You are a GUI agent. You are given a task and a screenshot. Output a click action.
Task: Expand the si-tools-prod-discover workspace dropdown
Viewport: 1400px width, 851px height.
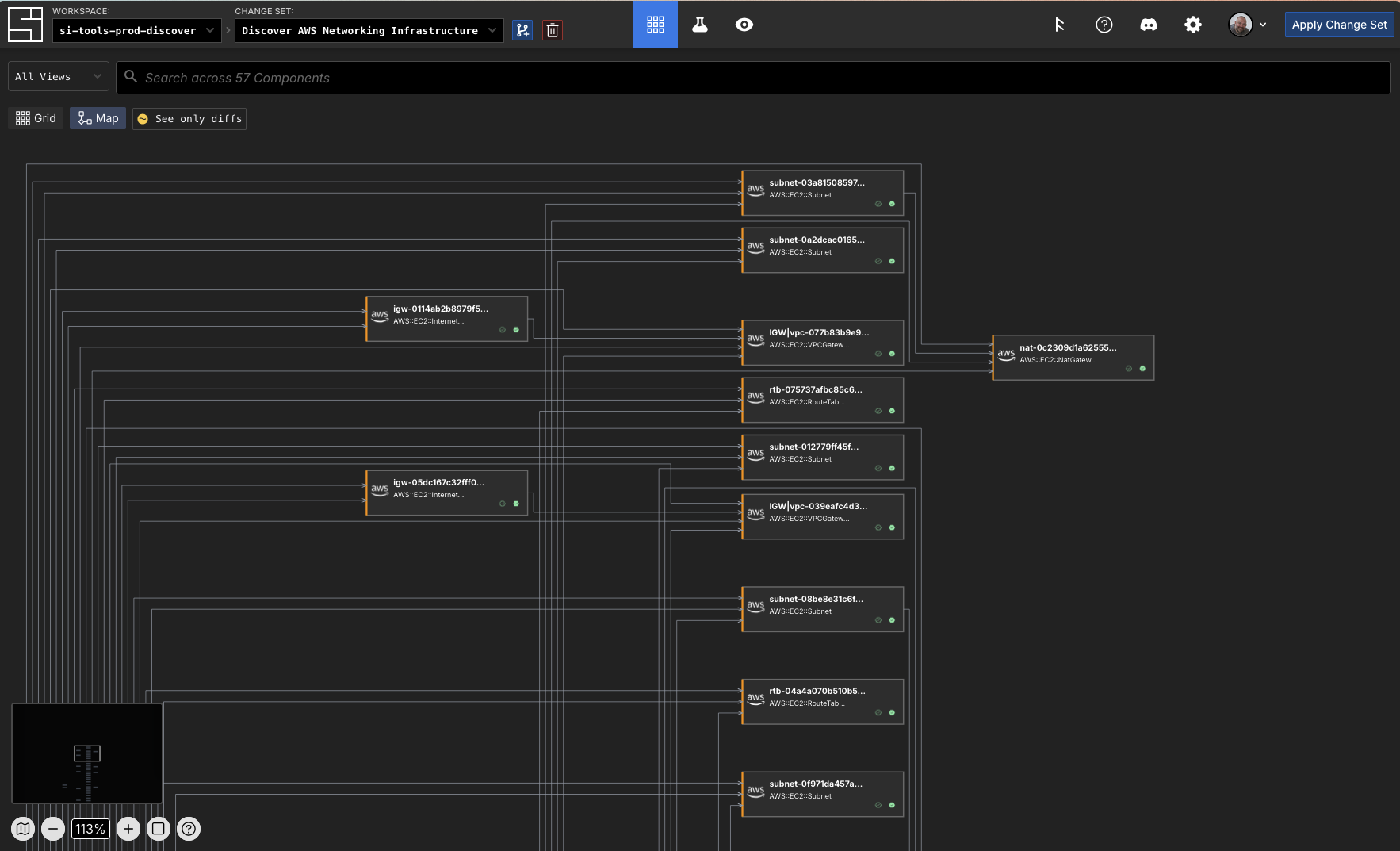pos(136,31)
